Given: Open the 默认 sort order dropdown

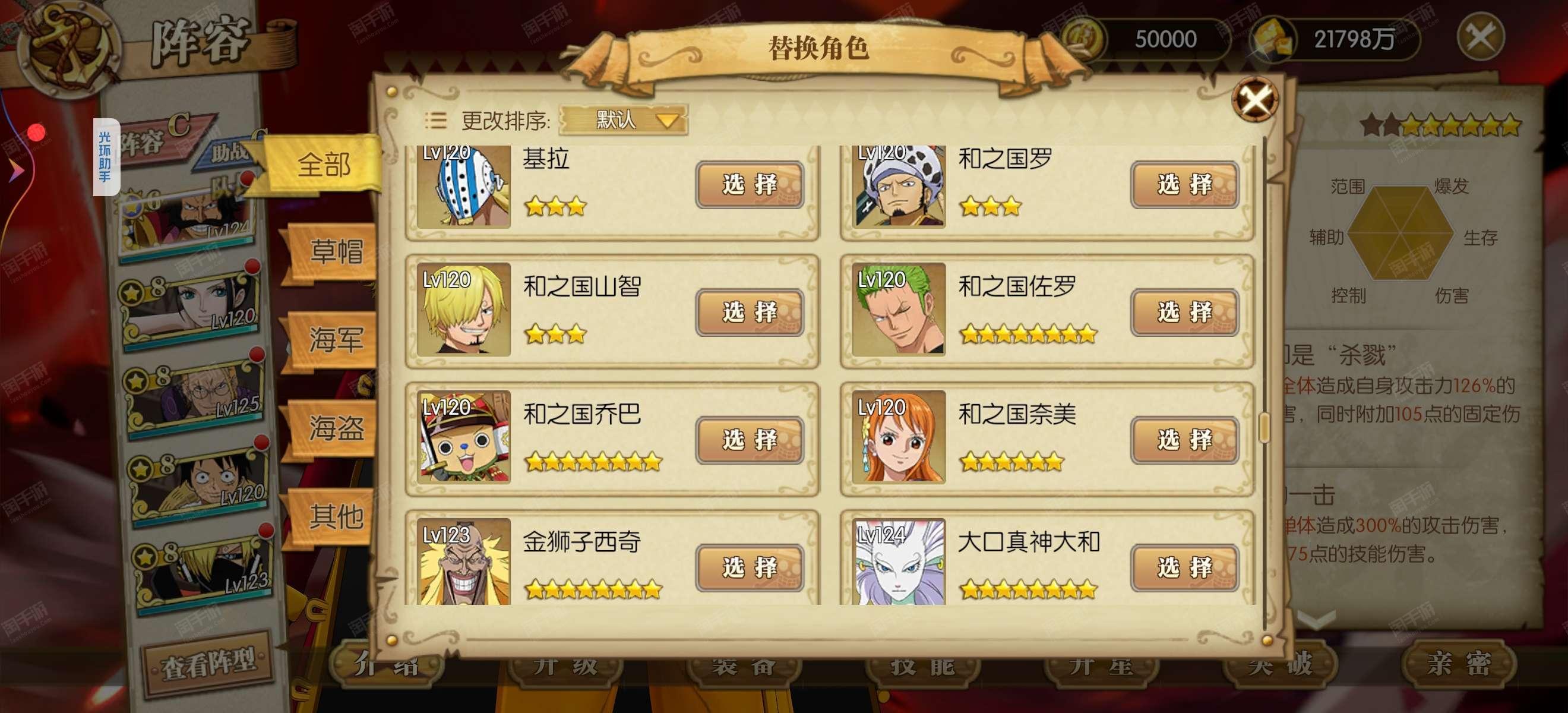Looking at the screenshot, I should click(x=623, y=119).
